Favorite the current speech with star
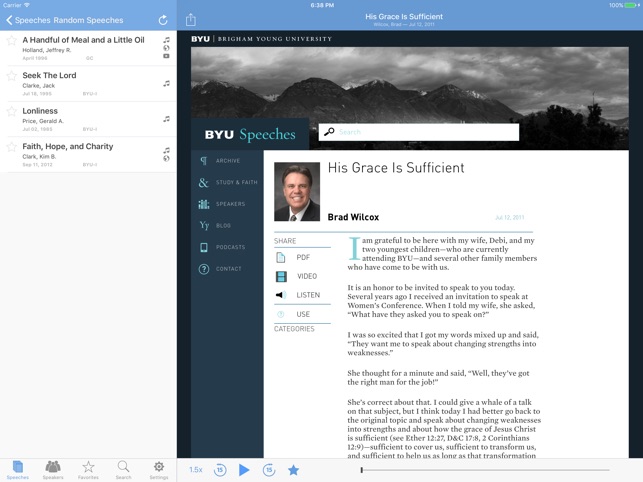Viewport: 643px width, 482px height. pyautogui.click(x=294, y=469)
